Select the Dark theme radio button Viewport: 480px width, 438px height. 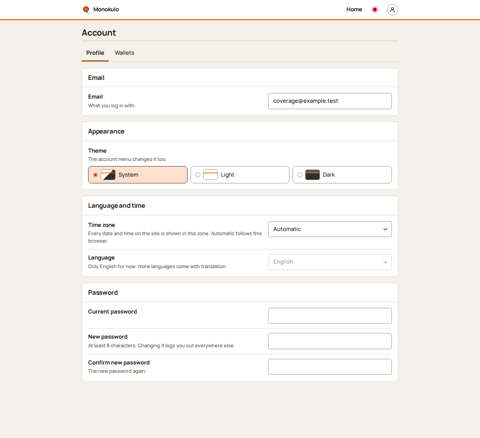coord(300,175)
